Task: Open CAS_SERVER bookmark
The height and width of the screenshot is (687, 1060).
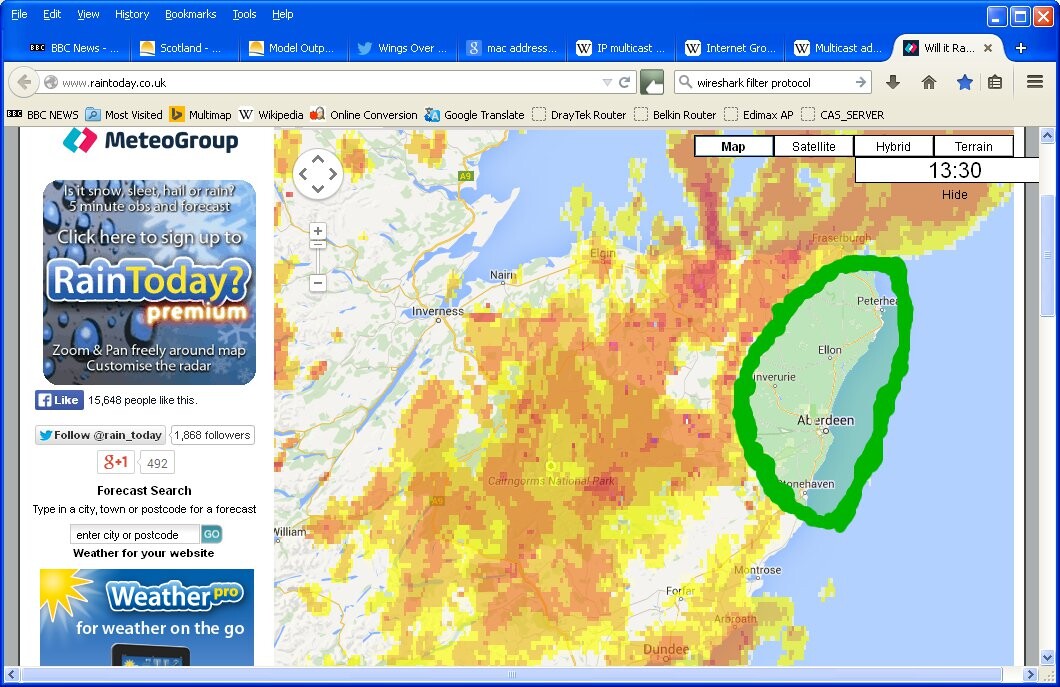Action: [x=842, y=115]
